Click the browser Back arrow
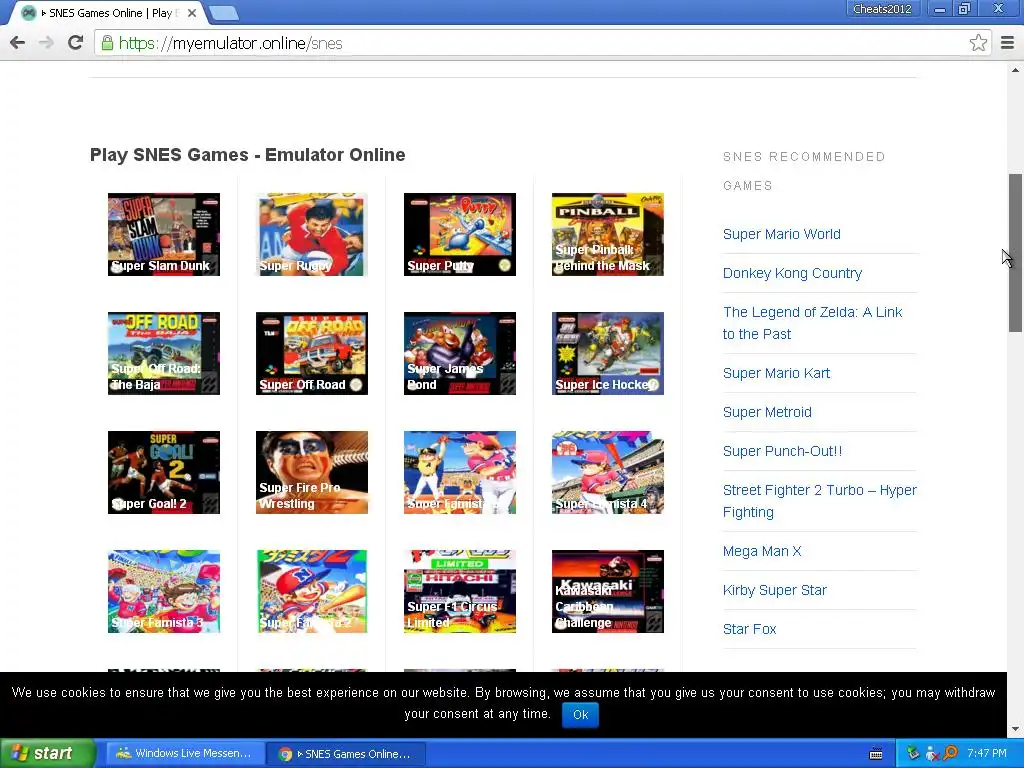Image resolution: width=1024 pixels, height=768 pixels. (18, 43)
